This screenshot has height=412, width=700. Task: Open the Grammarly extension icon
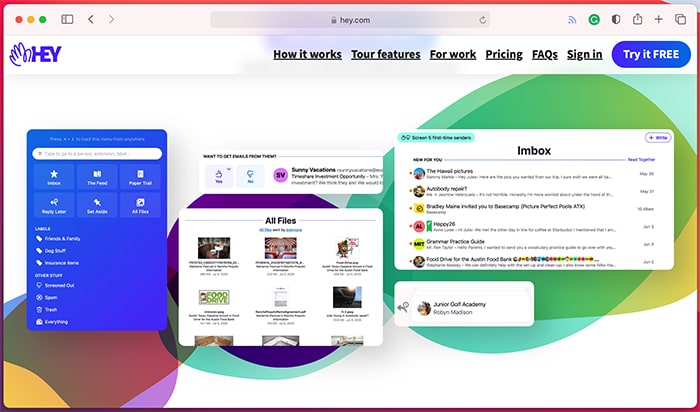(594, 20)
